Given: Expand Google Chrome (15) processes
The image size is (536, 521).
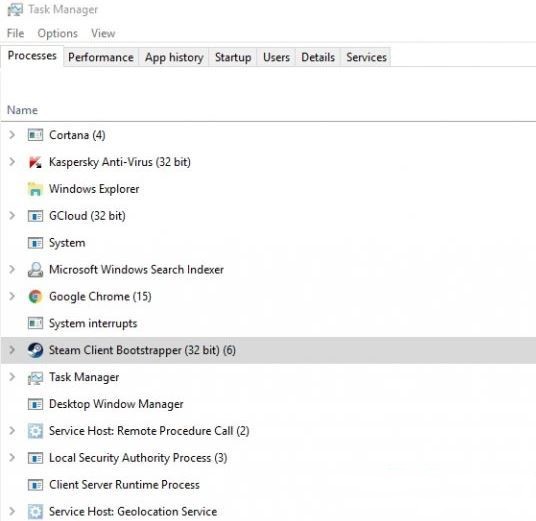Looking at the screenshot, I should coord(12,296).
